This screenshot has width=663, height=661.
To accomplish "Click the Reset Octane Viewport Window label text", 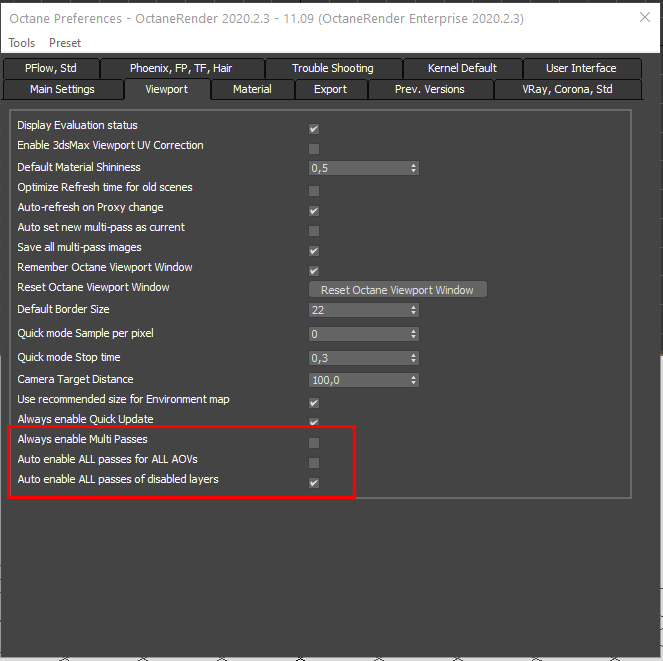I will click(x=93, y=287).
